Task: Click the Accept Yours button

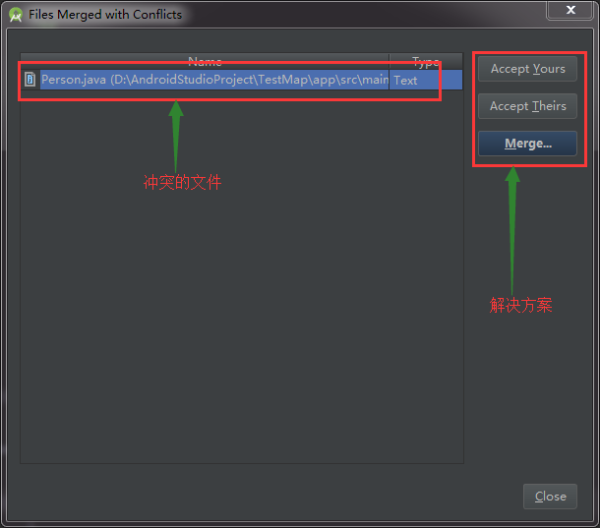Action: (527, 69)
